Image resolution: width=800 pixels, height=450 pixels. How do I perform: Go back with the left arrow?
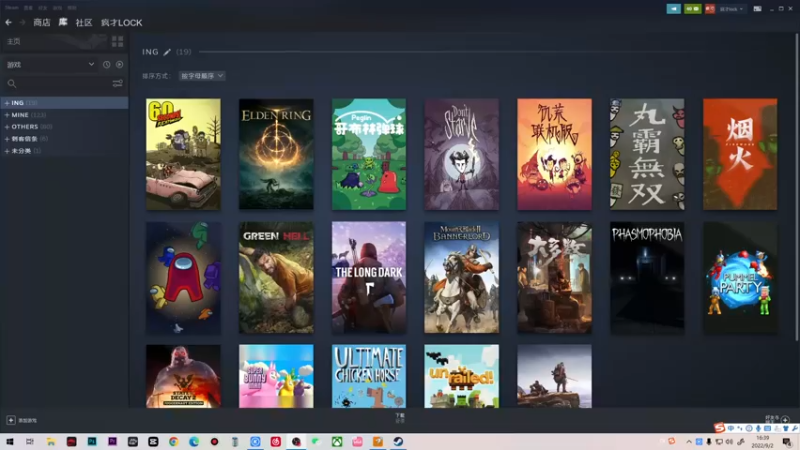[x=8, y=22]
